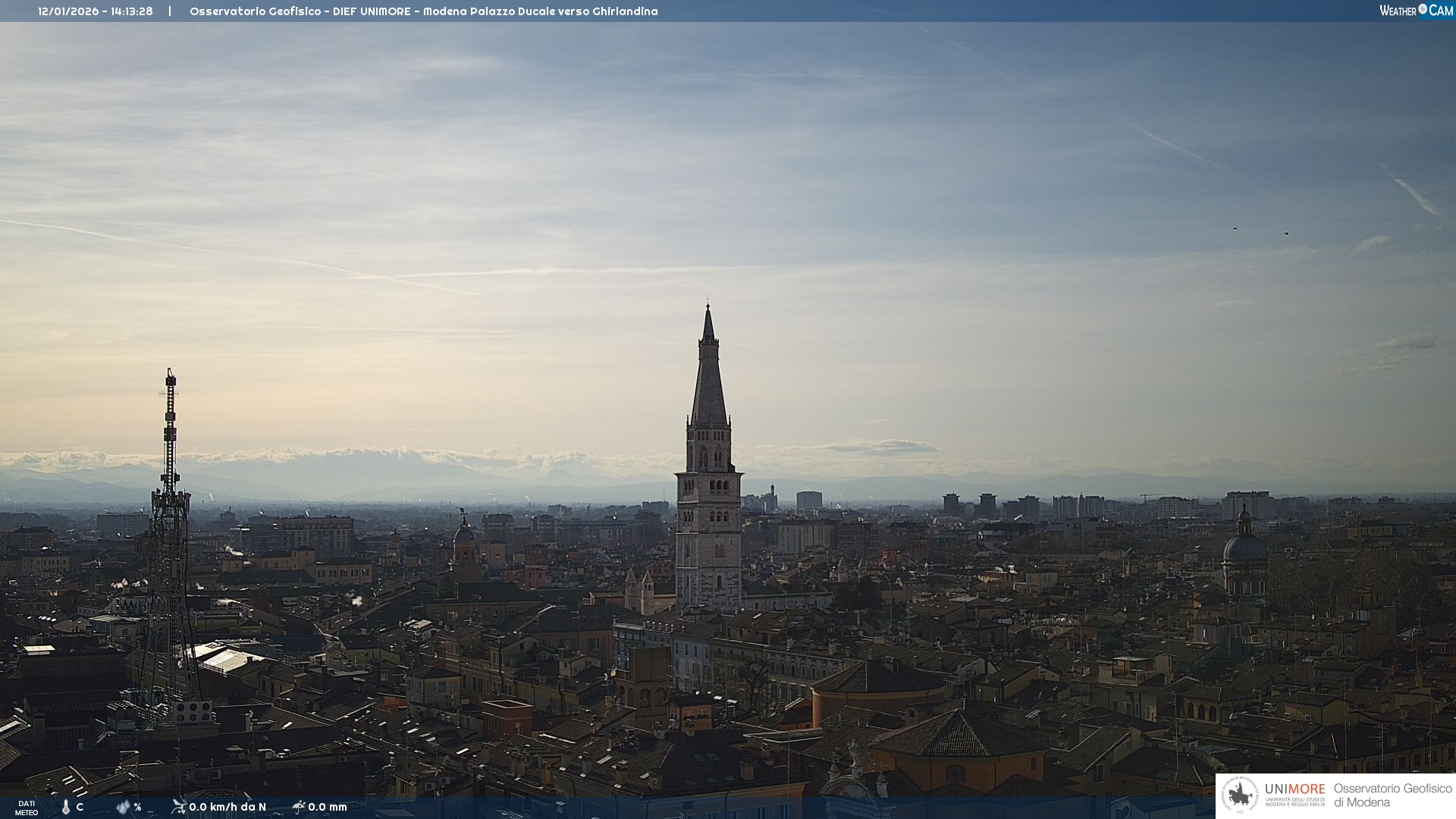Click the 12/01/2026 date and time stamp

(96, 11)
